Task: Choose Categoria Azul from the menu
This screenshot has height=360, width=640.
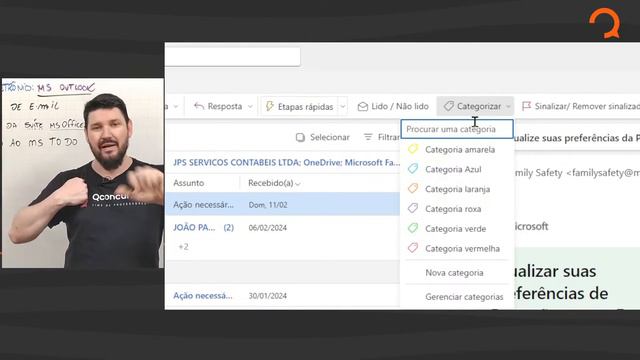Action: pos(457,169)
